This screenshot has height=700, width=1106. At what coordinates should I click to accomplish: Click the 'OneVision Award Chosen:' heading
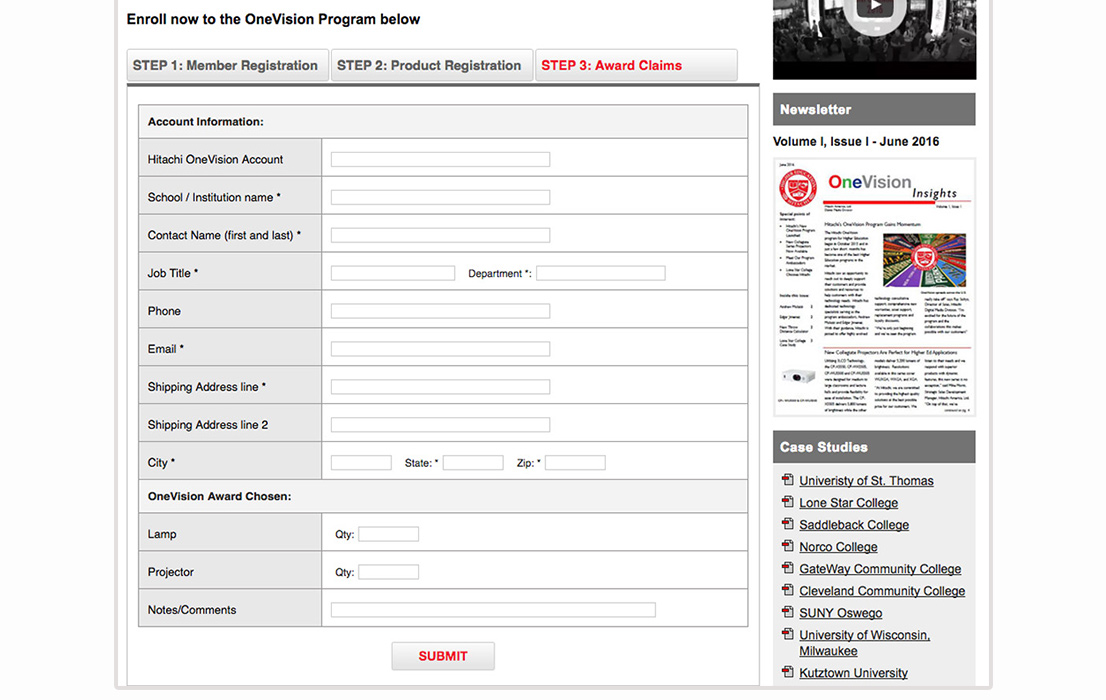(x=219, y=496)
